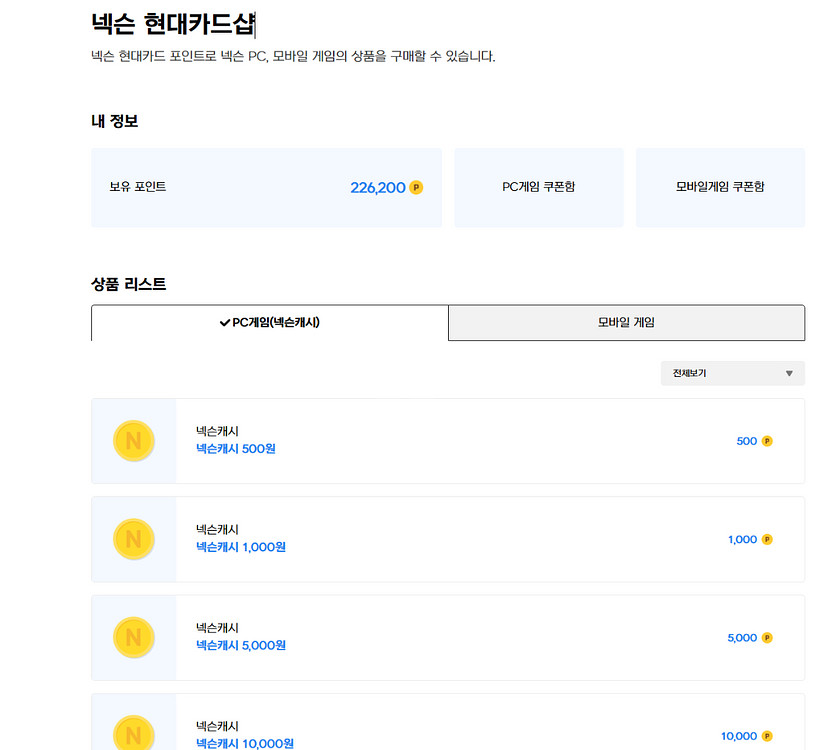
Task: Click the 상품 리스트 heading
Action: [128, 284]
